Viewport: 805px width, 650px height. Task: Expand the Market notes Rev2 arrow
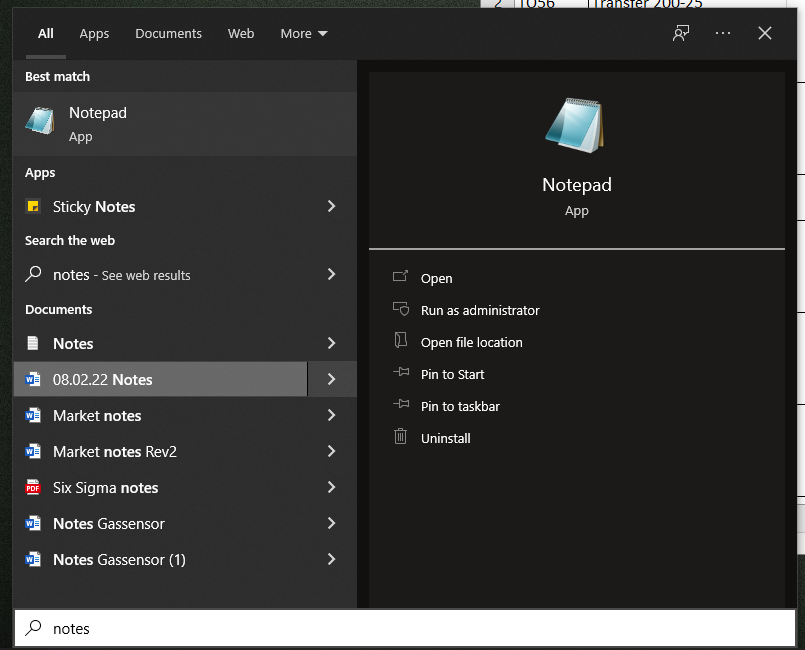pos(332,451)
